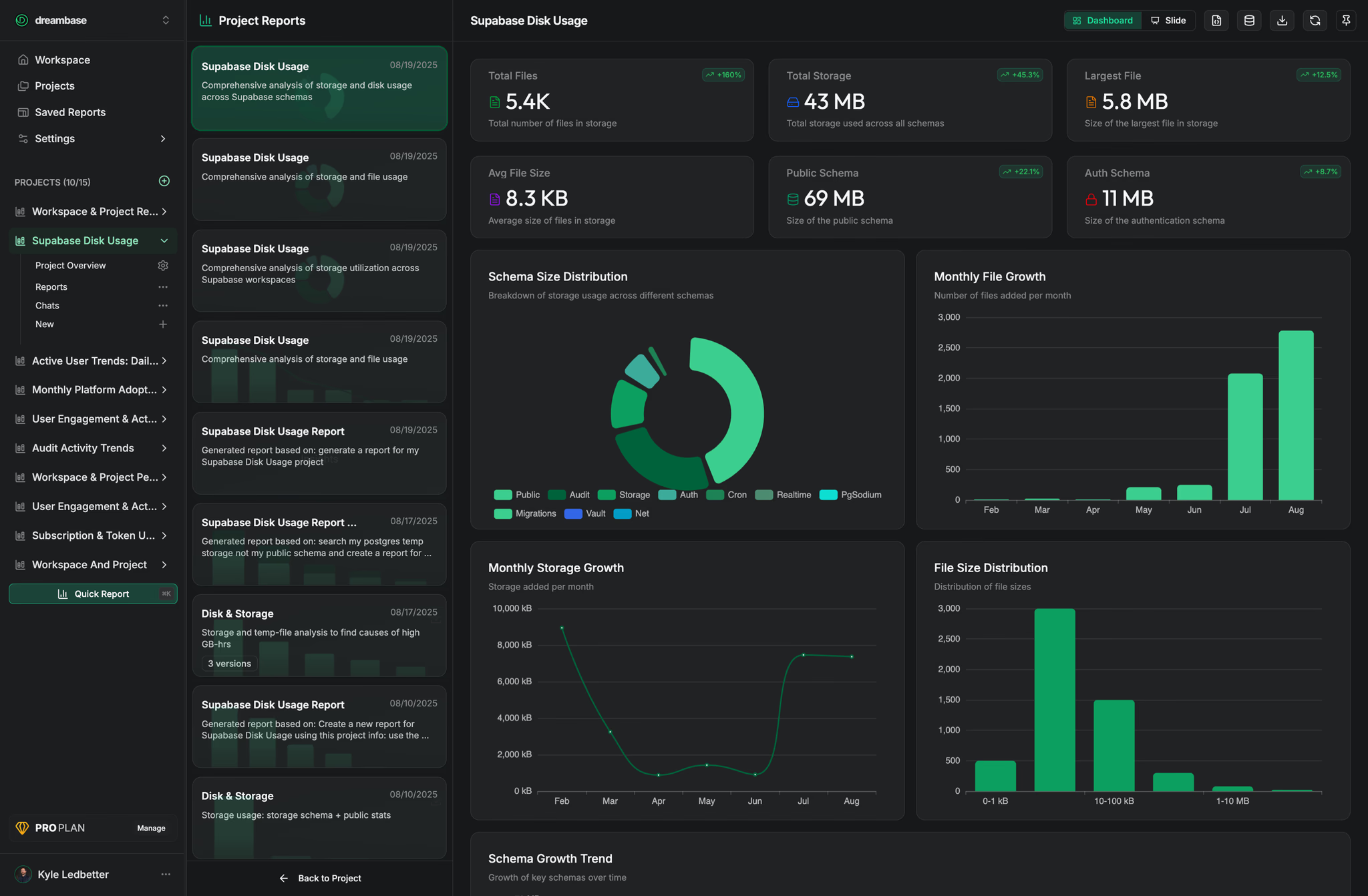Expand the Settings menu chevron
Image resolution: width=1368 pixels, height=896 pixels.
[163, 139]
